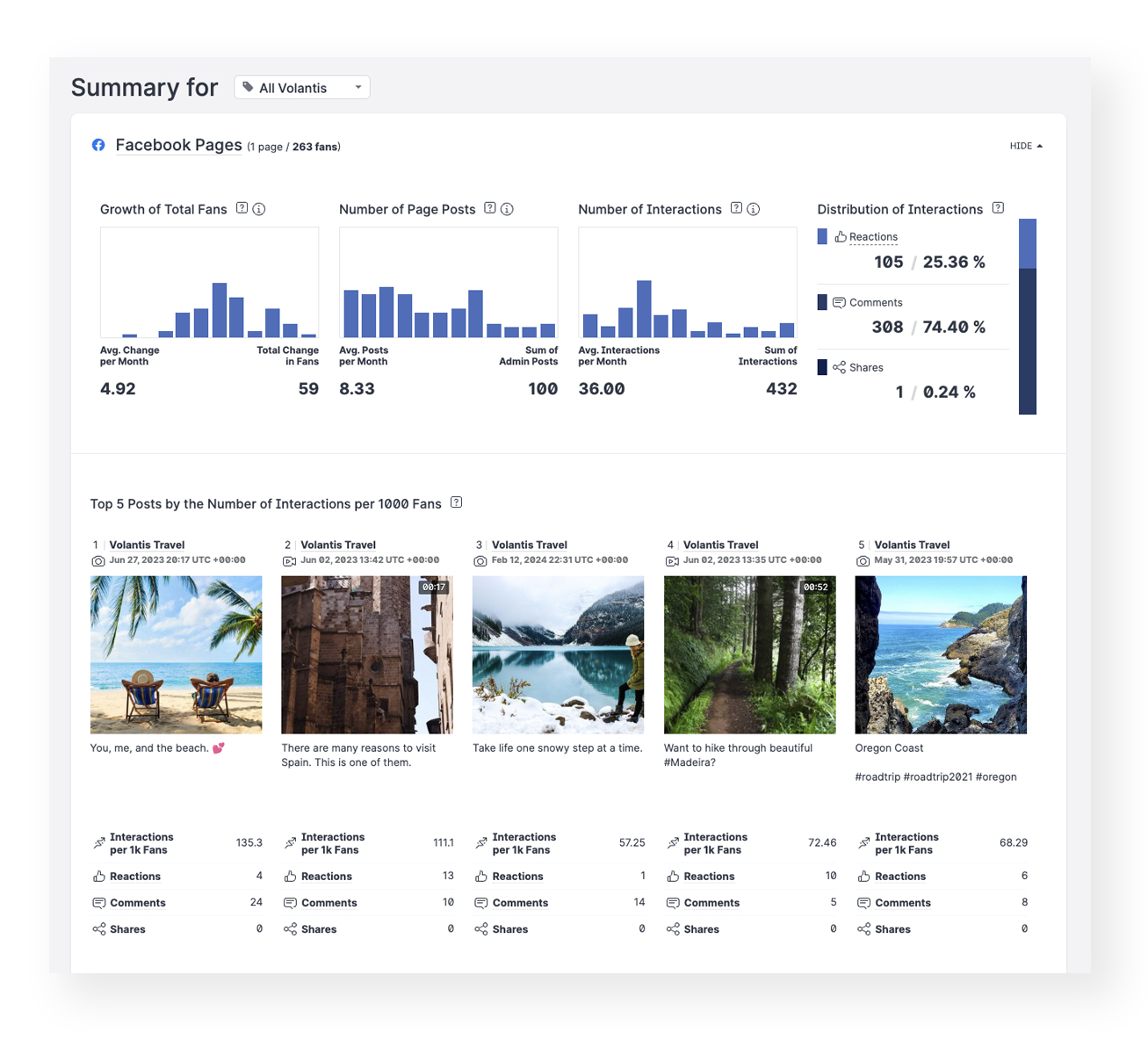Open the Oregon Coast post thumbnail
This screenshot has width=1148, height=1047.
[941, 654]
